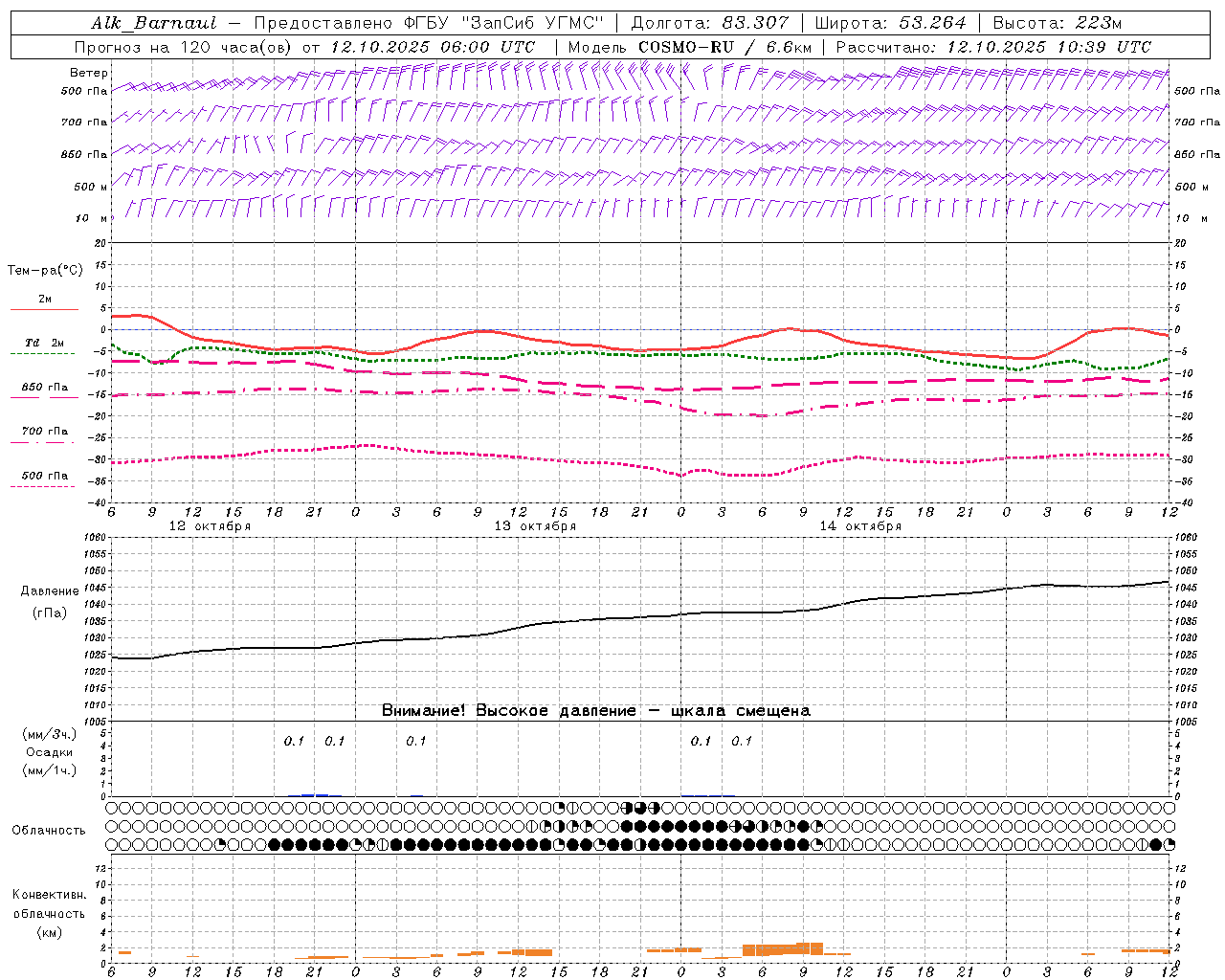This screenshot has width=1225, height=980.
Task: Click the Высота: 223м value
Action: (1057, 23)
